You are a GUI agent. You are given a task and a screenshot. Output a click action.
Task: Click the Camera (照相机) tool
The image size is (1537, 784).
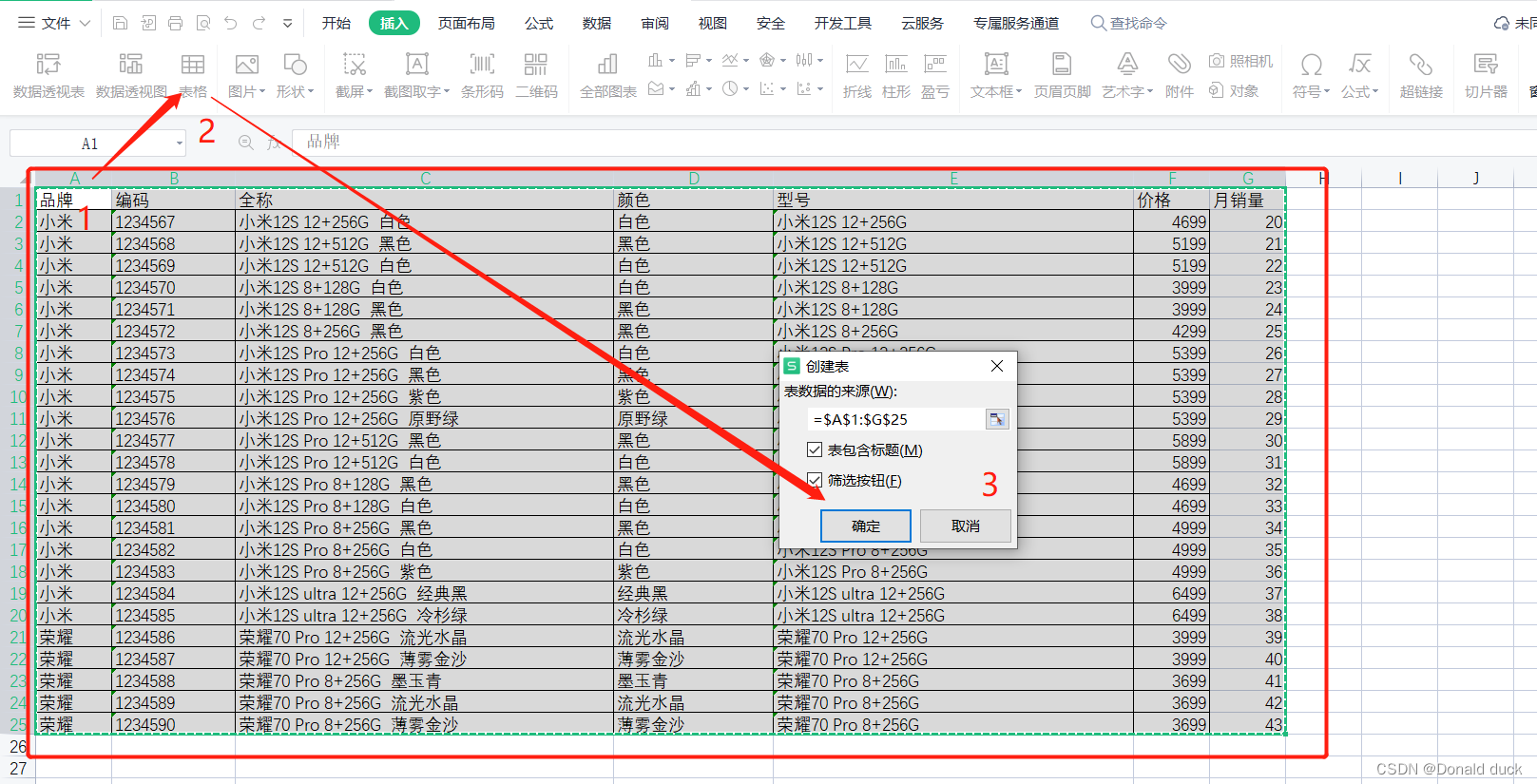1240,62
